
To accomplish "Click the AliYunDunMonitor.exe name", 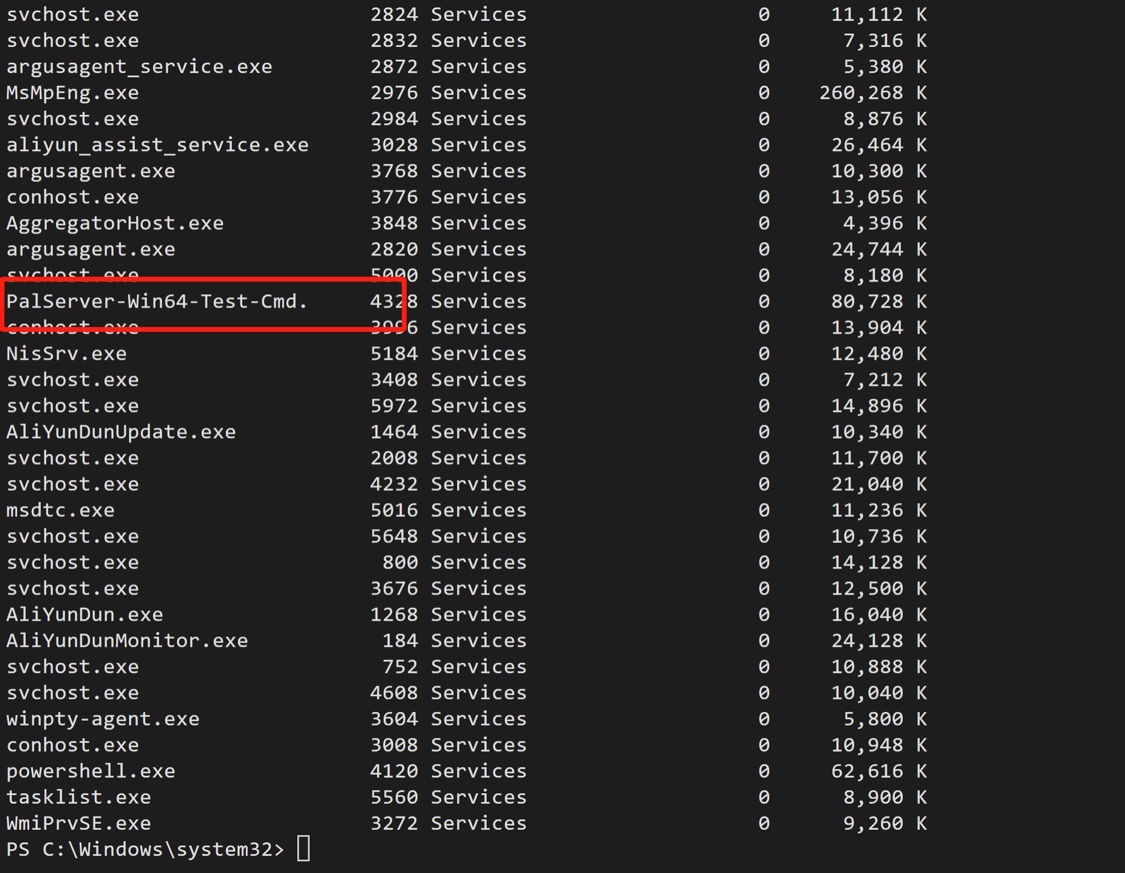I will click(x=127, y=641).
